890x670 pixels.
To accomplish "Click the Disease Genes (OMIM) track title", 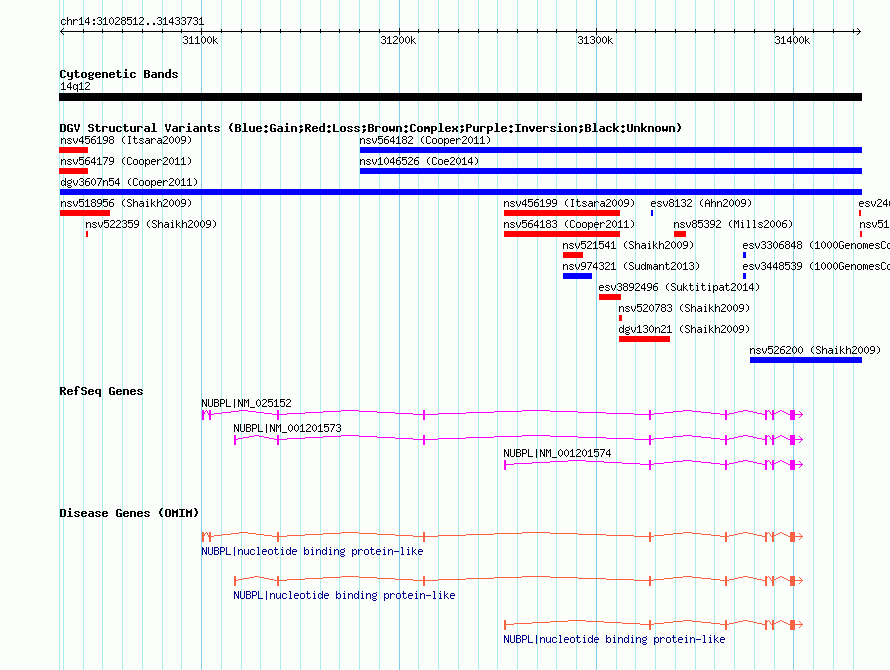I will point(129,513).
